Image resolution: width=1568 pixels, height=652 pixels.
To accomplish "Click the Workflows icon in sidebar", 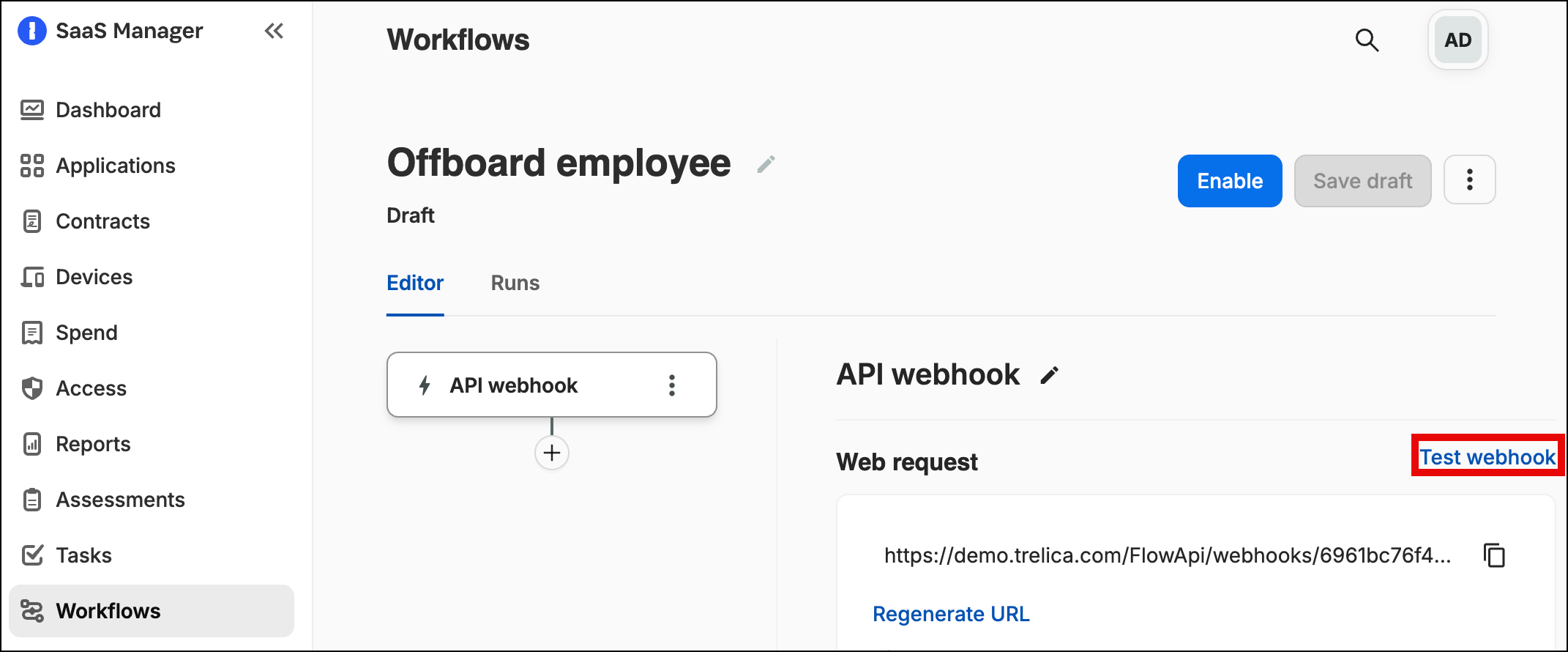I will point(32,611).
